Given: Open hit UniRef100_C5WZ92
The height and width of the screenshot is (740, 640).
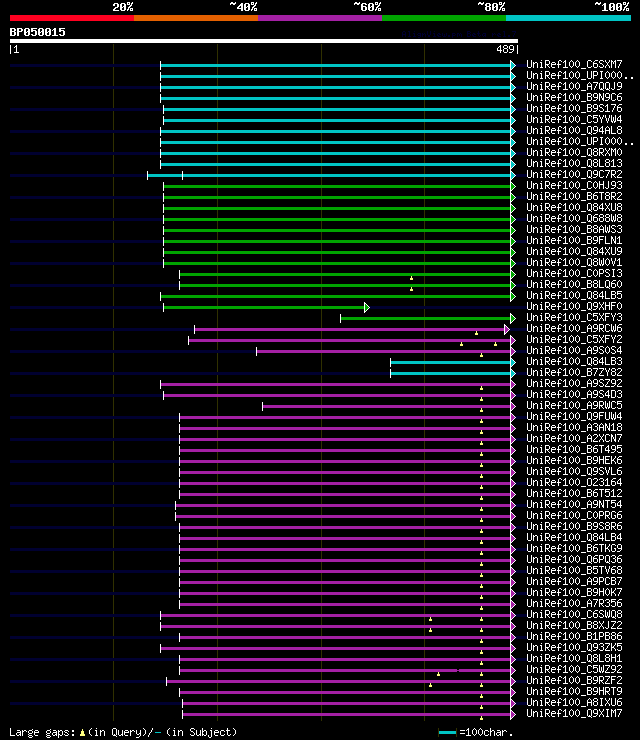Looking at the screenshot, I should [574, 669].
